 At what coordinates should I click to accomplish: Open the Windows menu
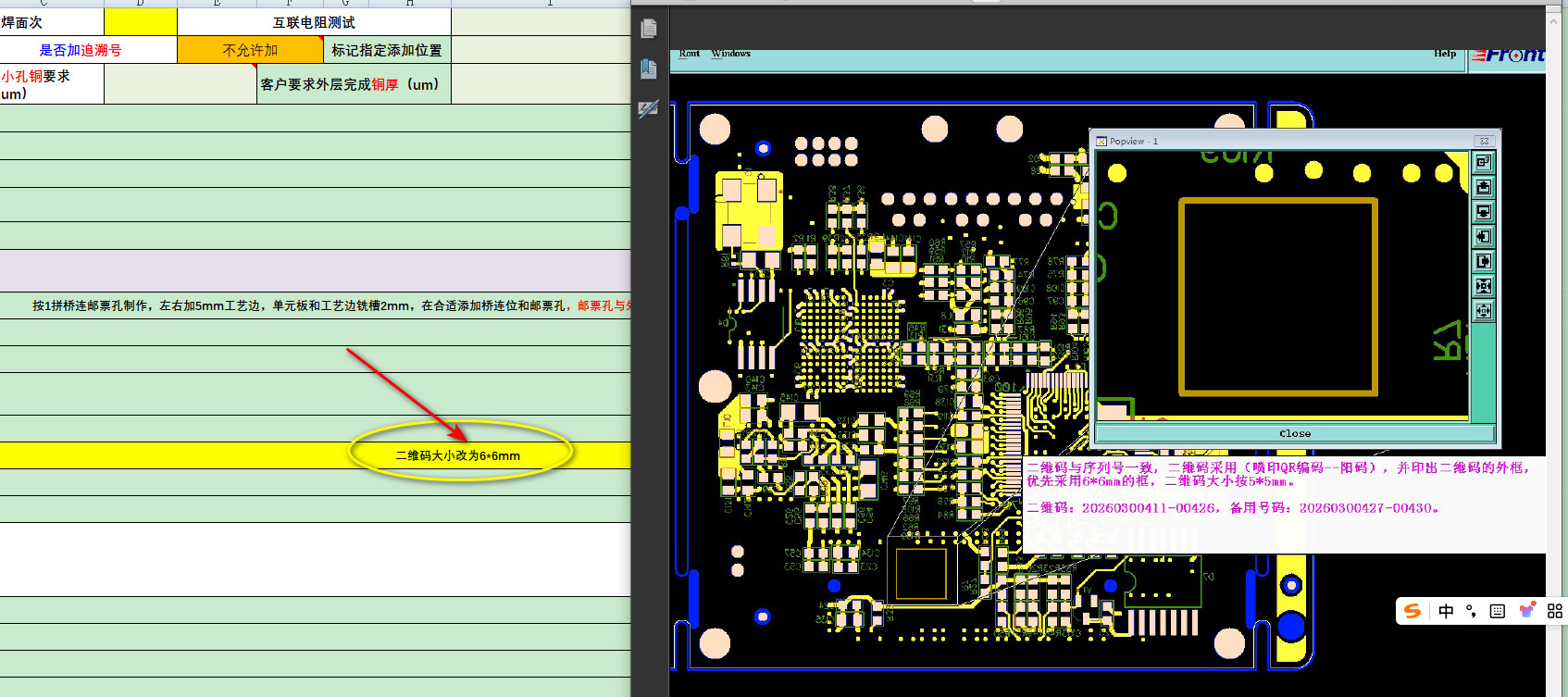click(x=730, y=54)
